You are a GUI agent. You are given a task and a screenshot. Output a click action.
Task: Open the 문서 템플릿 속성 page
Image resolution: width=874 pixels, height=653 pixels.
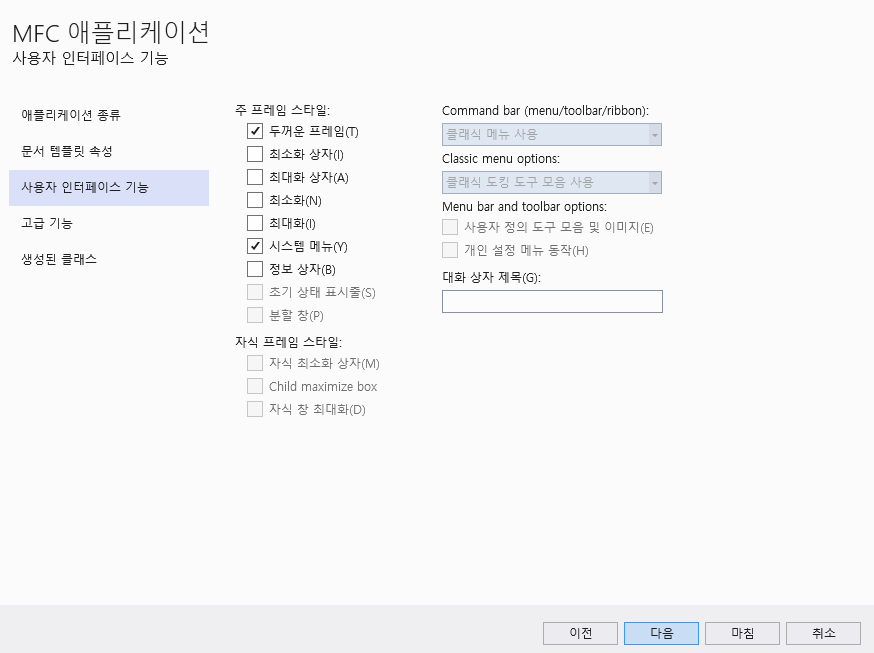coord(109,152)
